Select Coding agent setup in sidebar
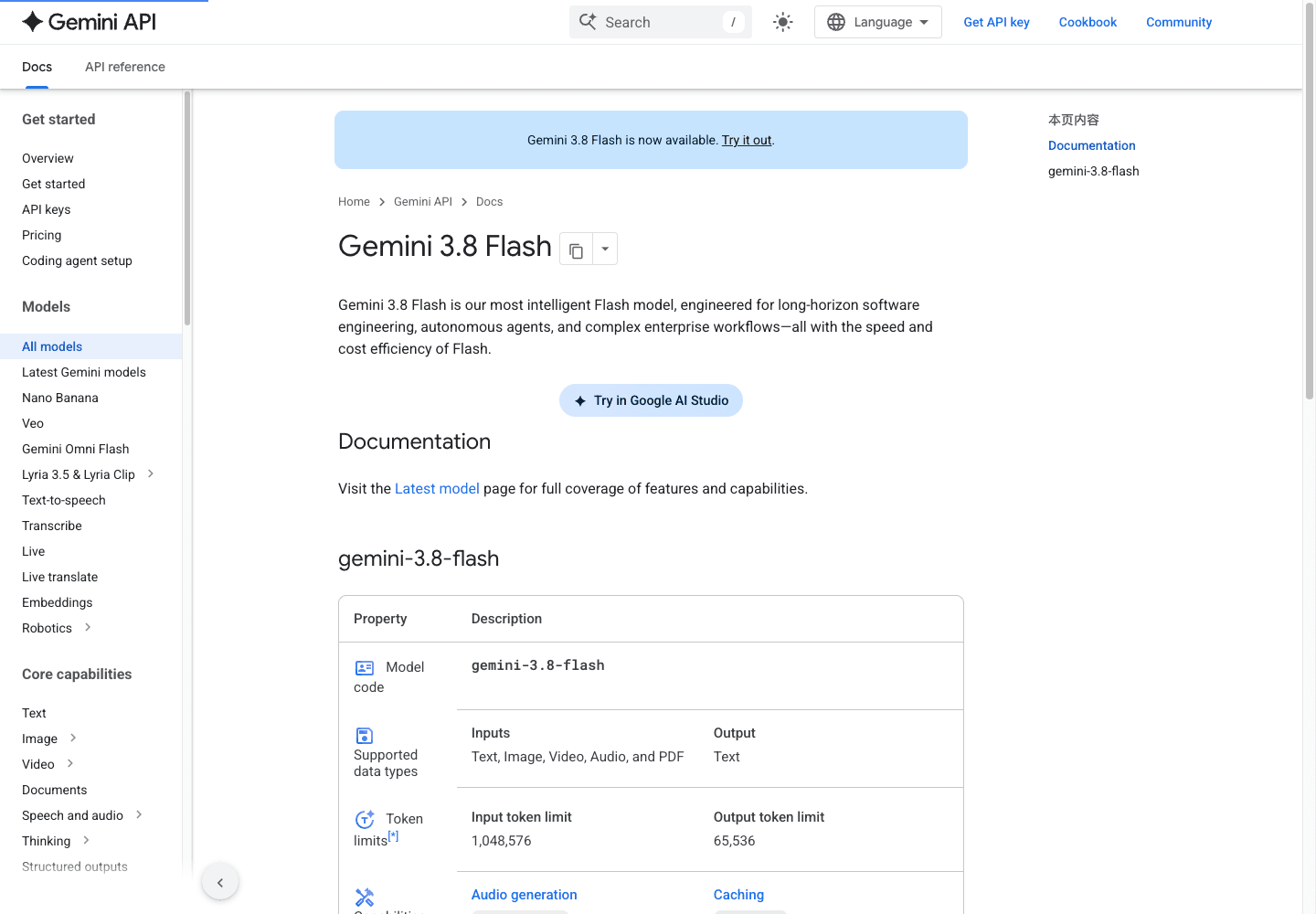The height and width of the screenshot is (914, 1316). [78, 260]
